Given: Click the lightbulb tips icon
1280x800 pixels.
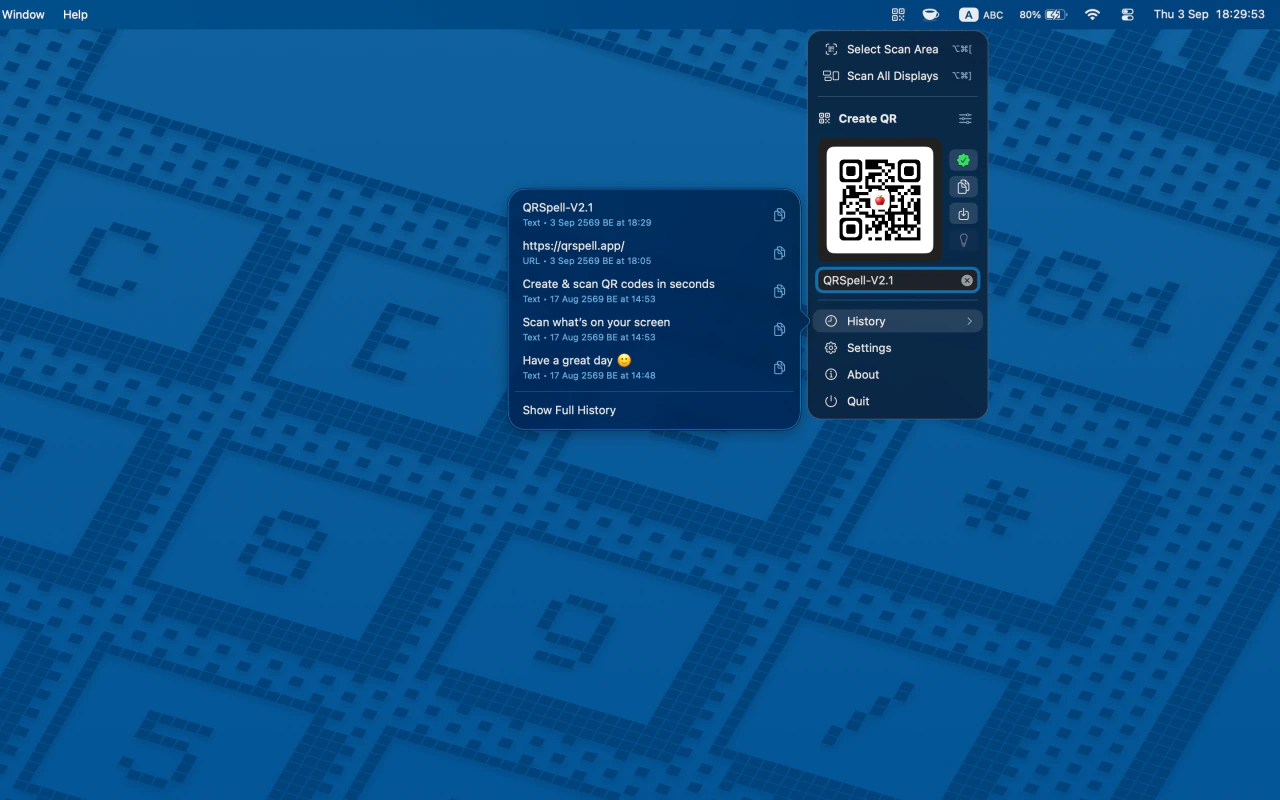Looking at the screenshot, I should click(963, 240).
